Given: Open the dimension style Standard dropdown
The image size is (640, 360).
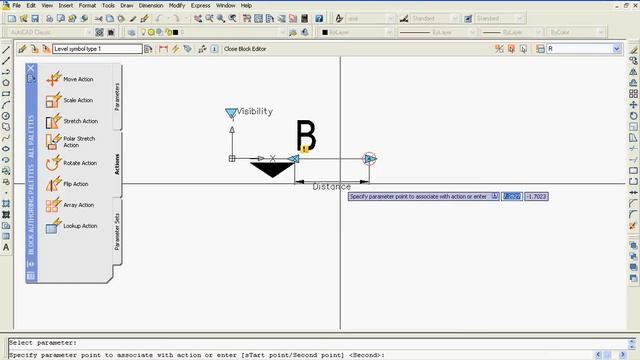Looking at the screenshot, I should 455,18.
